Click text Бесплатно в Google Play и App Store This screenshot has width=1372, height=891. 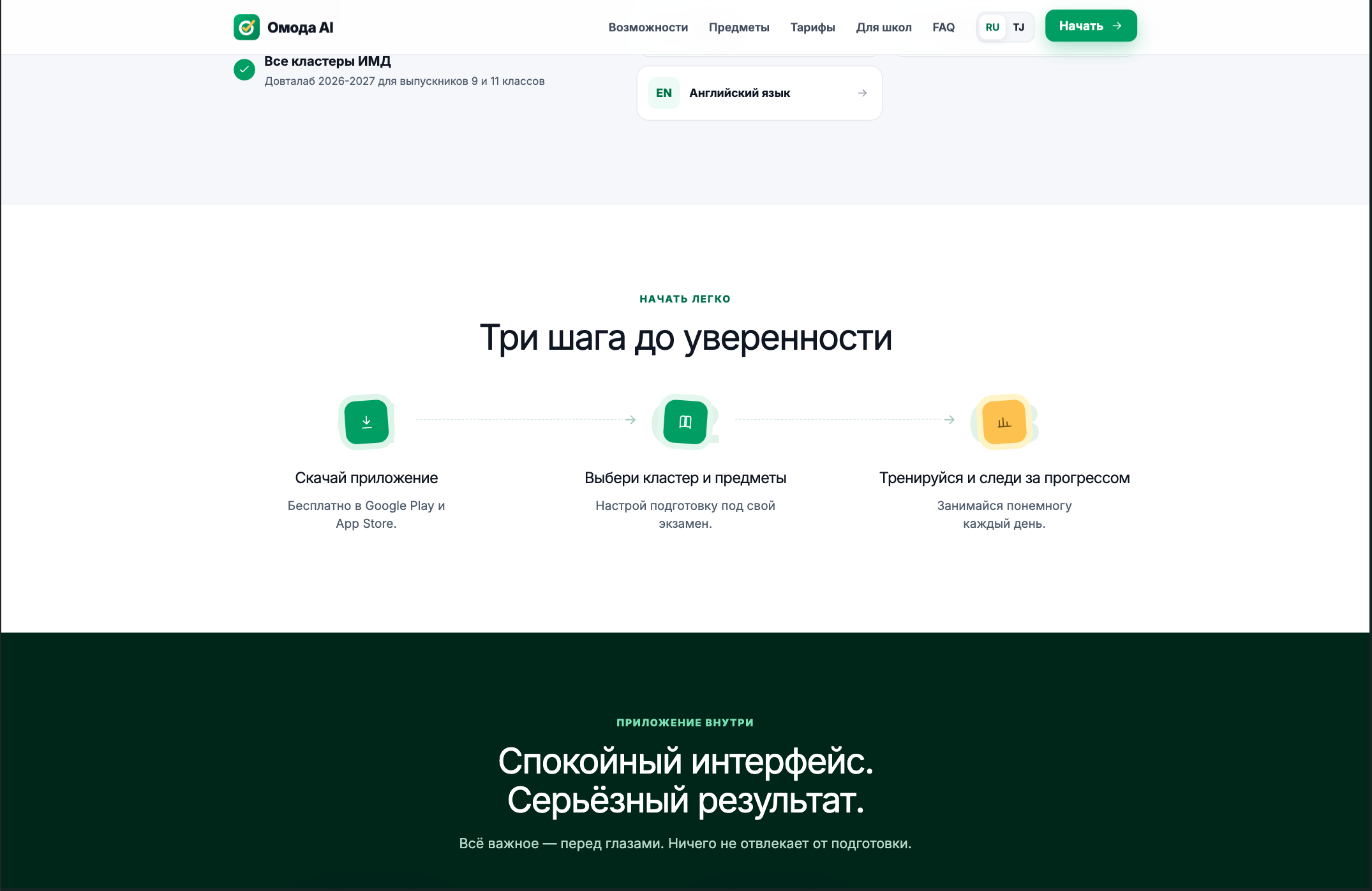(x=366, y=514)
